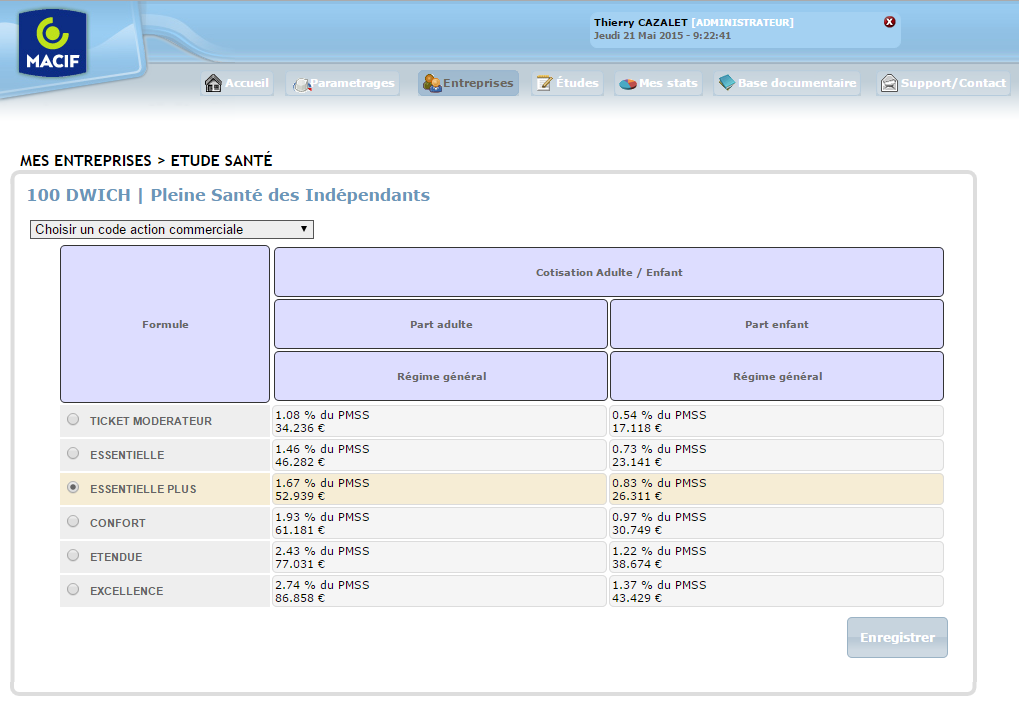Screen dimensions: 1019x721
Task: Click the house icon beside Accueil
Action: point(213,84)
